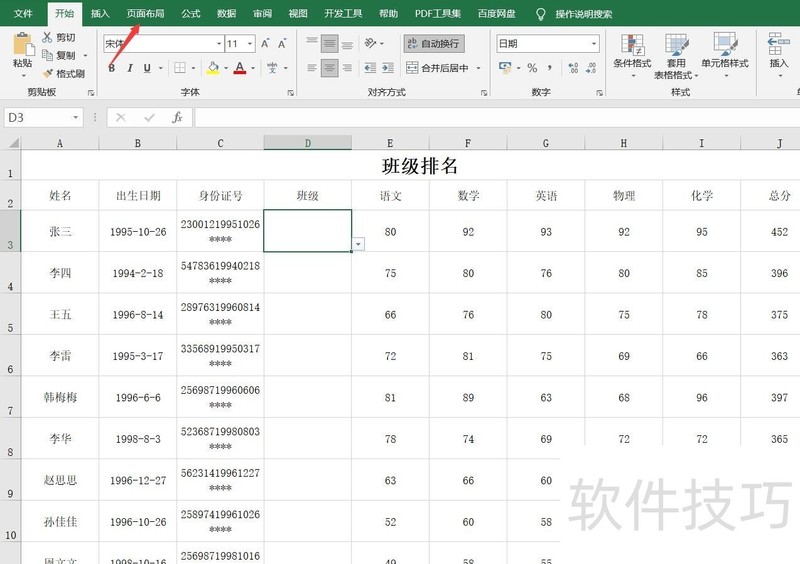Click the increase indent icon
Viewport: 800px width, 564px height.
(388, 68)
